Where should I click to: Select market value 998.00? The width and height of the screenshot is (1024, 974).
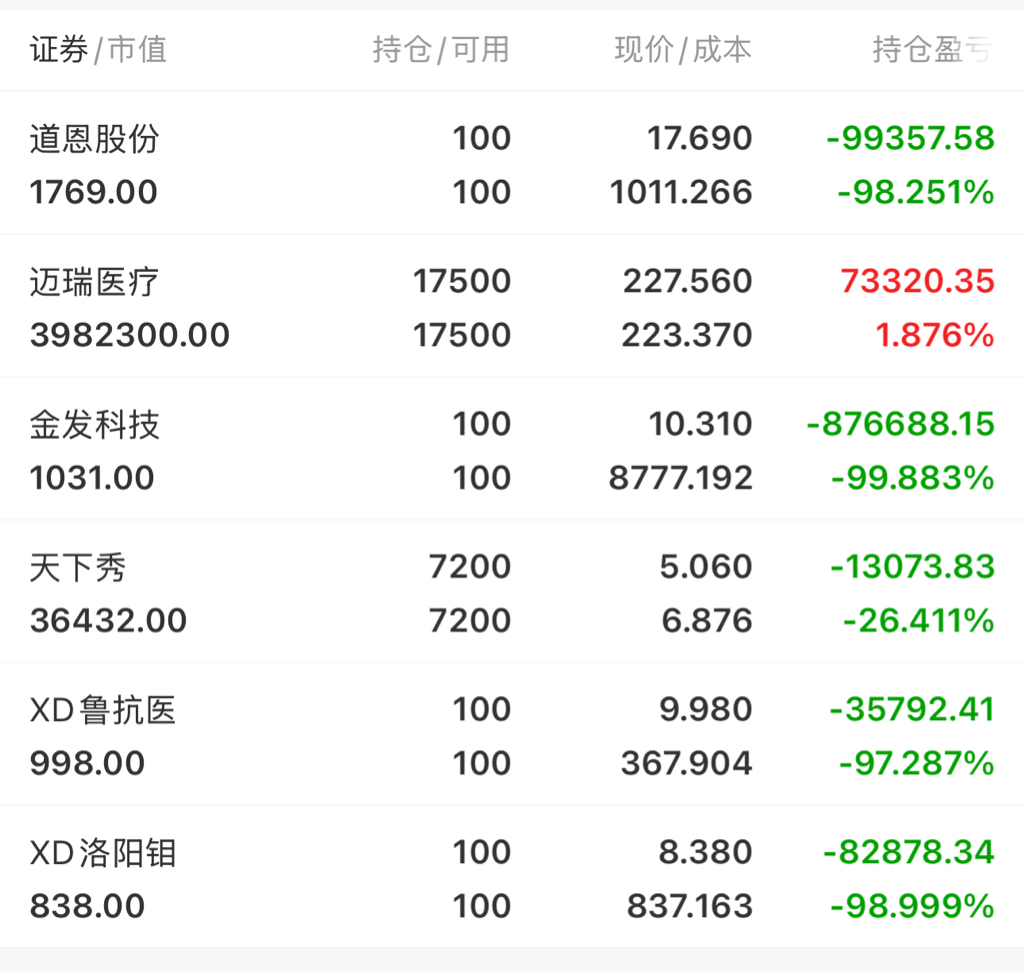tap(87, 764)
